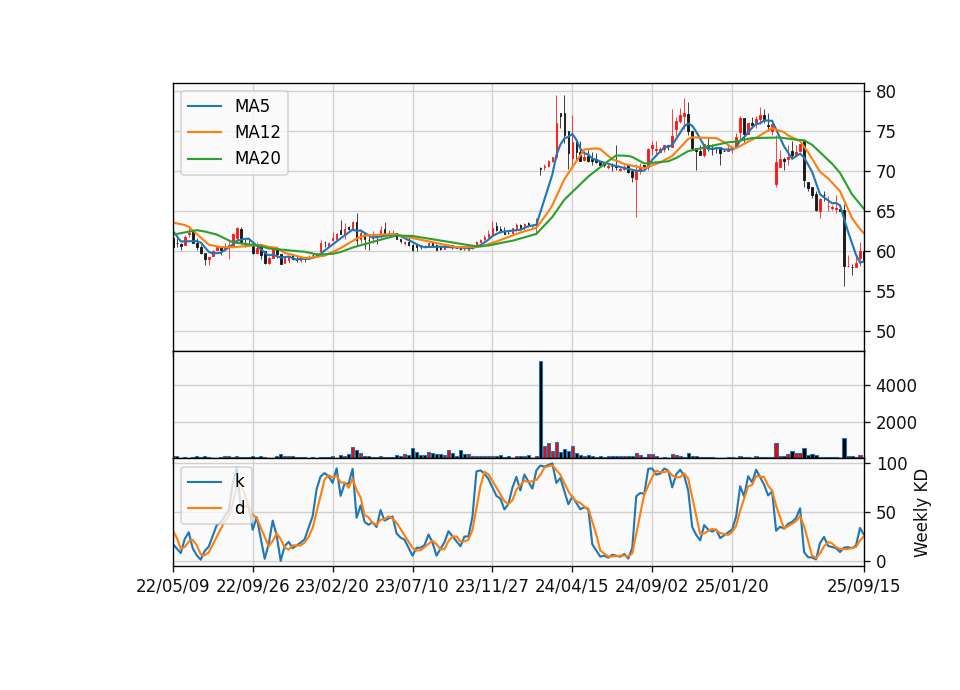Click the 22/09/26 date tick label
Image resolution: width=960 pixels, height=690 pixels.
(x=253, y=586)
